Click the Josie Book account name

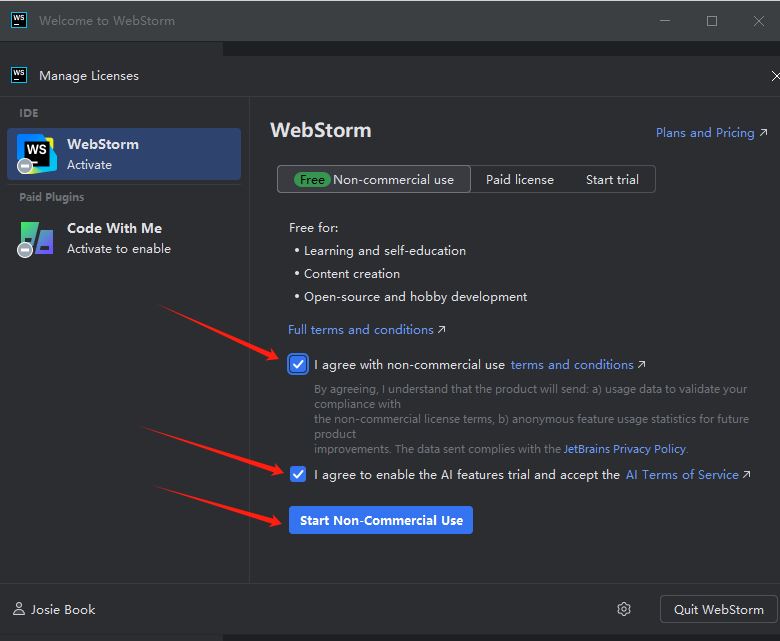click(63, 610)
